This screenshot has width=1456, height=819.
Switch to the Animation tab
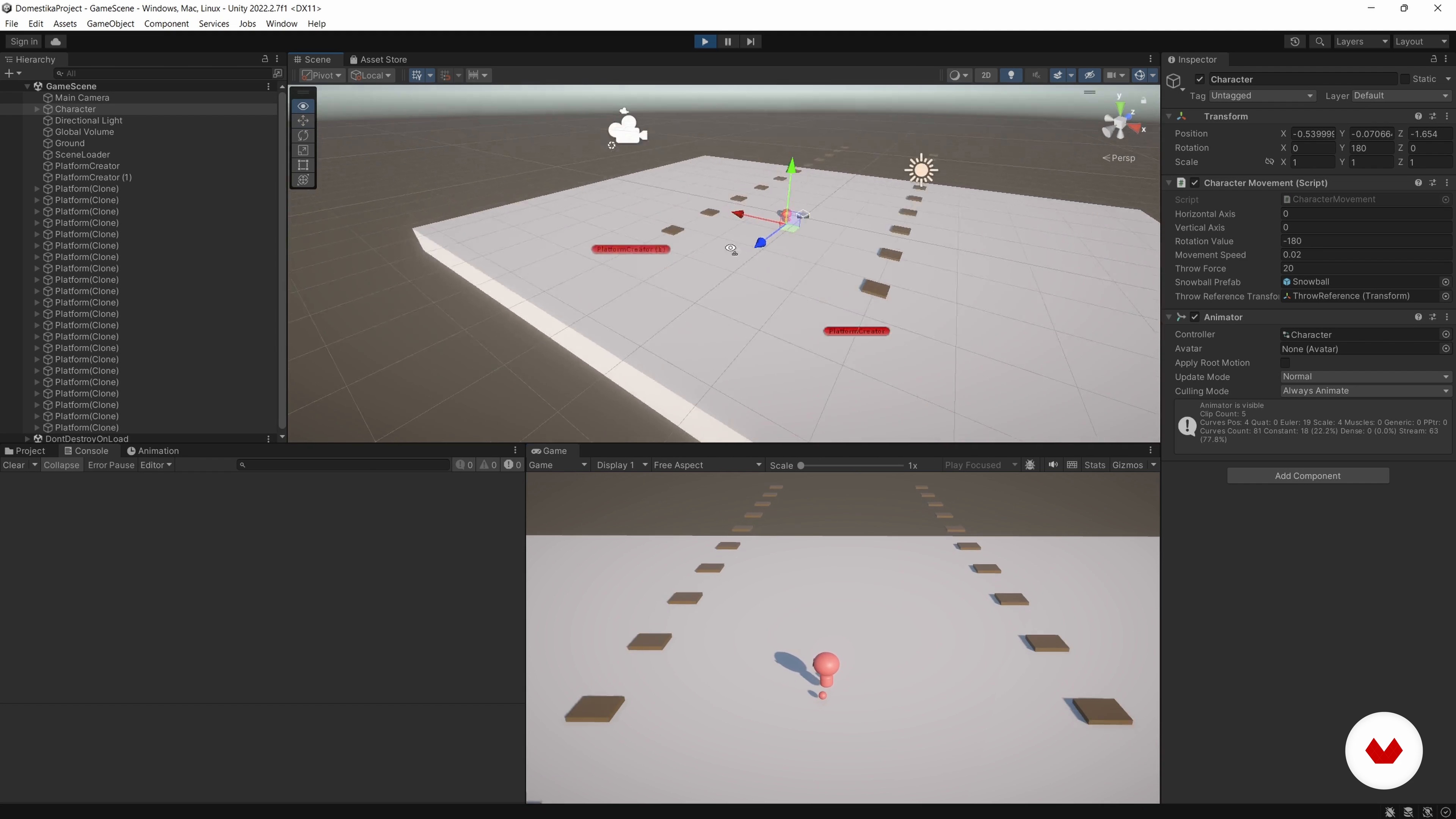click(x=152, y=450)
